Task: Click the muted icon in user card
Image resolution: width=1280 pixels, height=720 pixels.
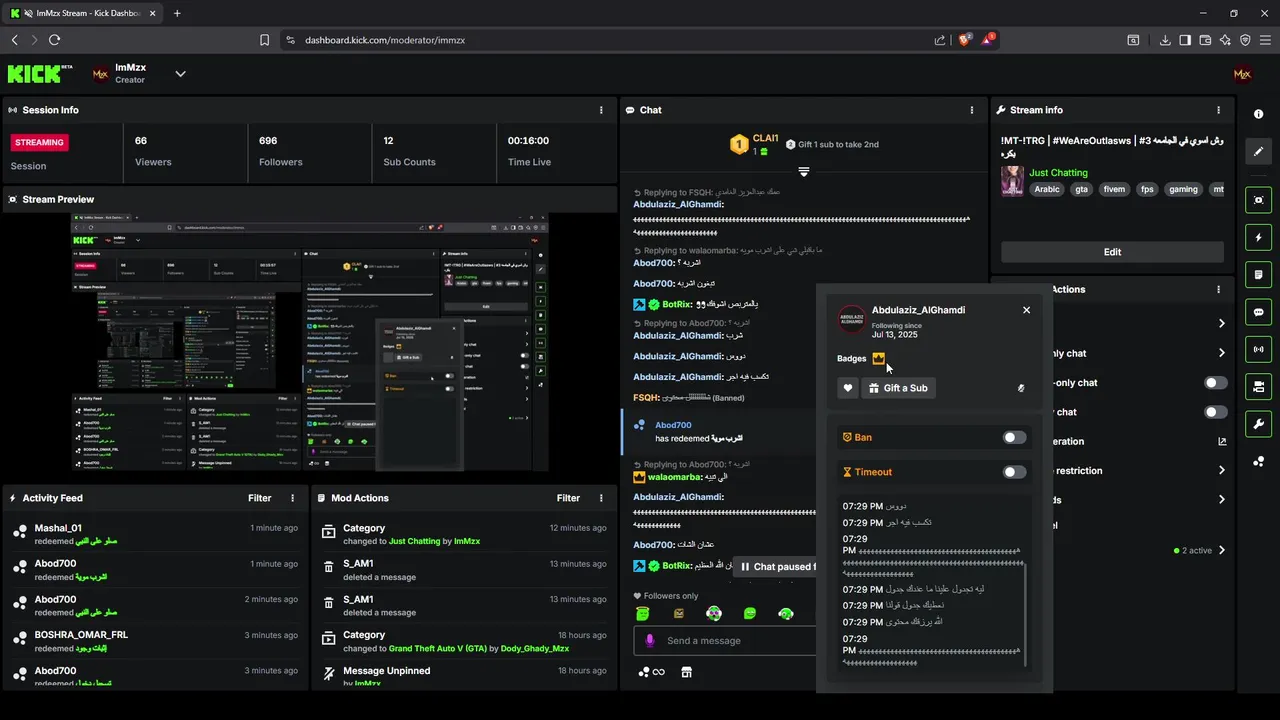Action: coord(1021,388)
